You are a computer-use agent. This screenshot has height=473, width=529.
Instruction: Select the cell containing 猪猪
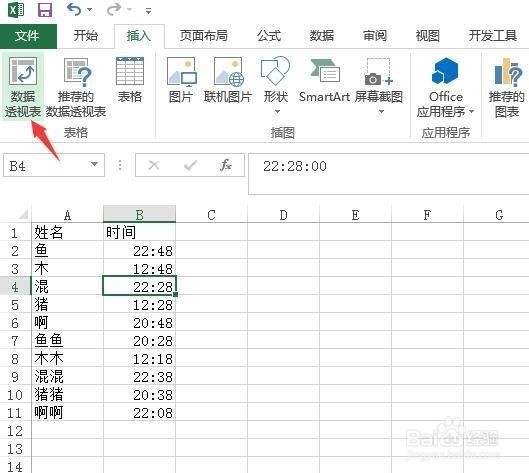click(67, 394)
